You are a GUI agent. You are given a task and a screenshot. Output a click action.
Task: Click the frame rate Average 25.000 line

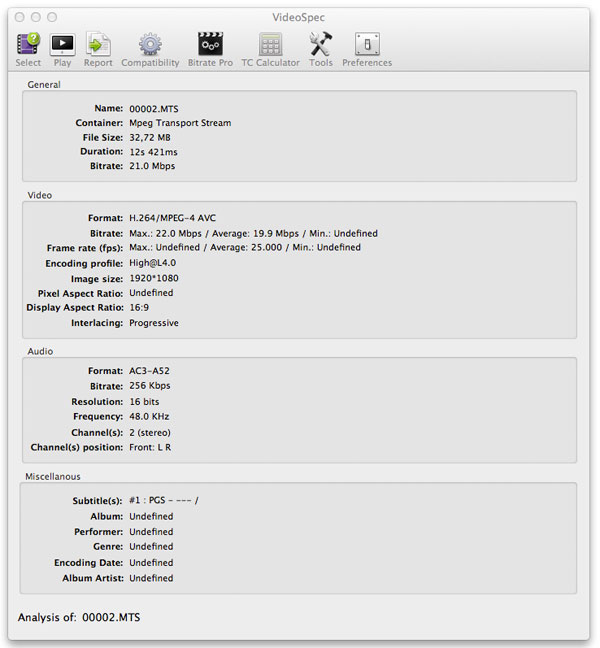245,248
